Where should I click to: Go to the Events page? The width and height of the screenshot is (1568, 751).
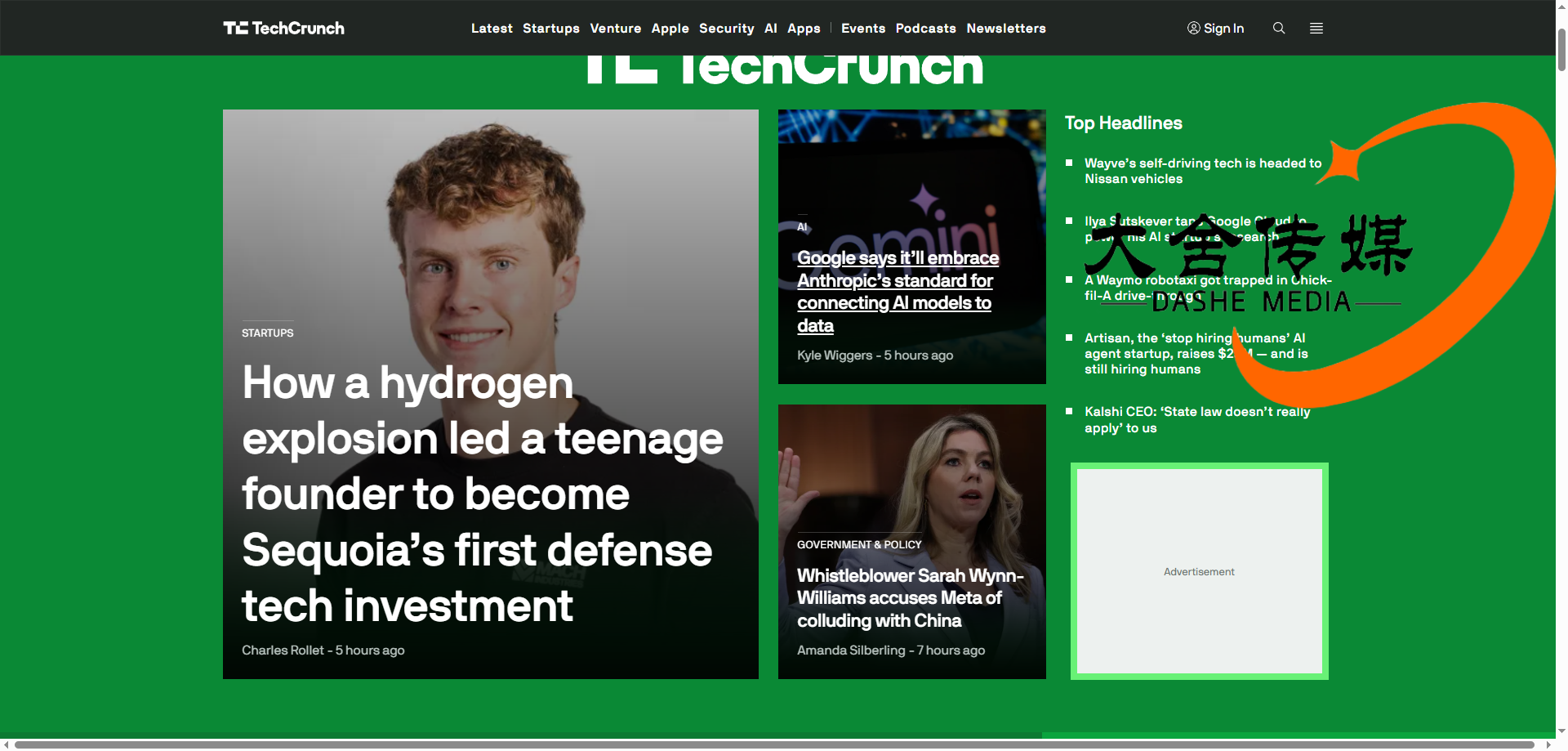863,28
